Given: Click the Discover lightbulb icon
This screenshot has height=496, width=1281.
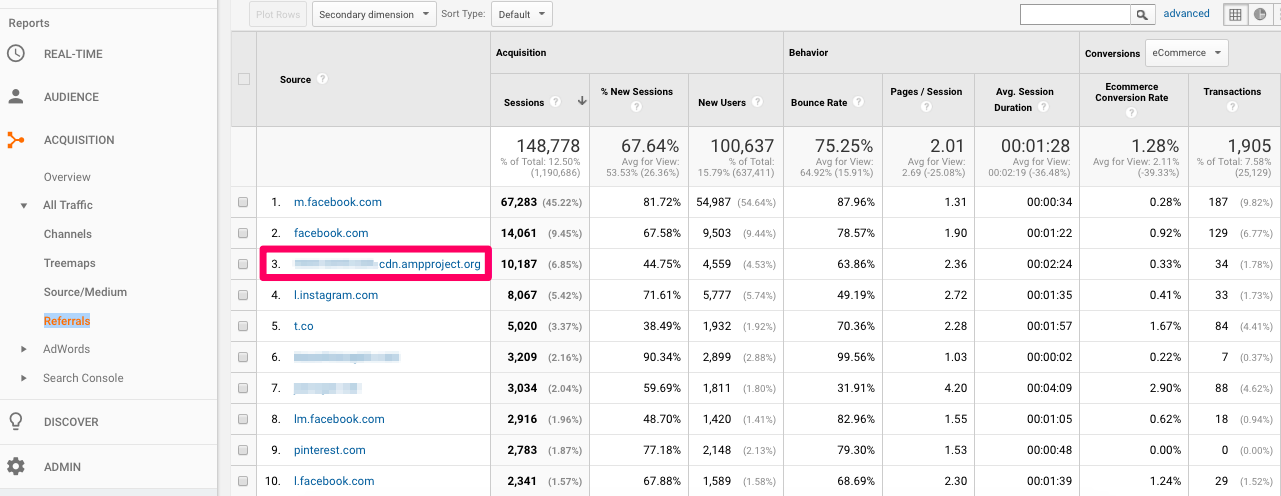Looking at the screenshot, I should [16, 421].
